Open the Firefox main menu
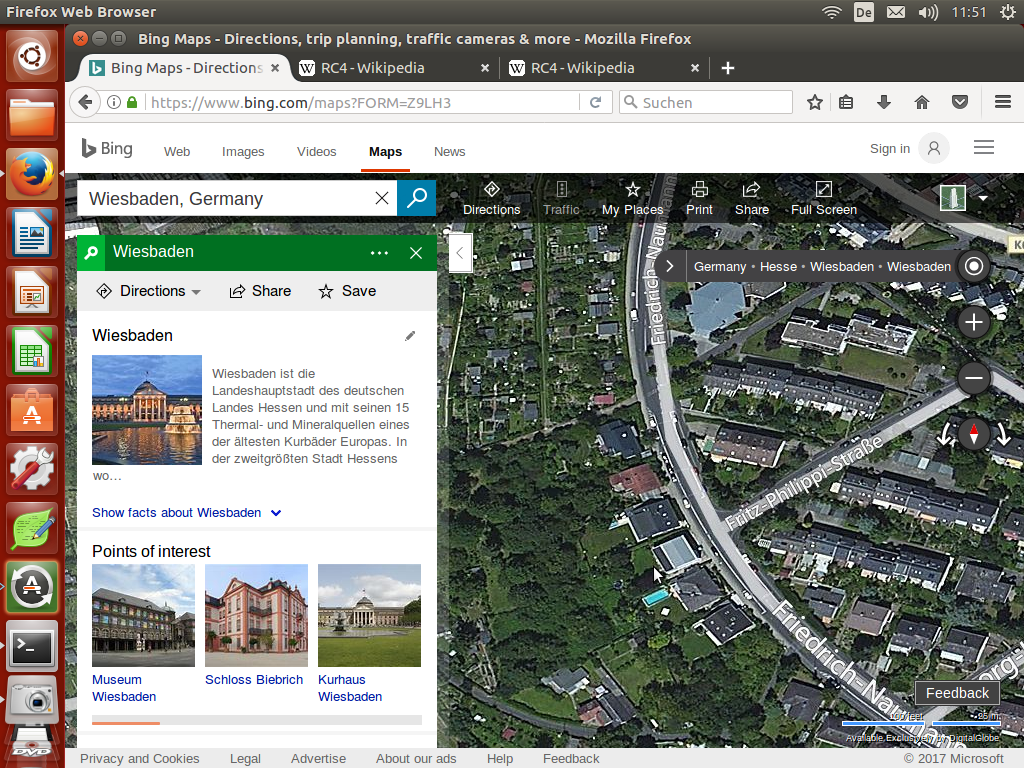 point(1002,103)
